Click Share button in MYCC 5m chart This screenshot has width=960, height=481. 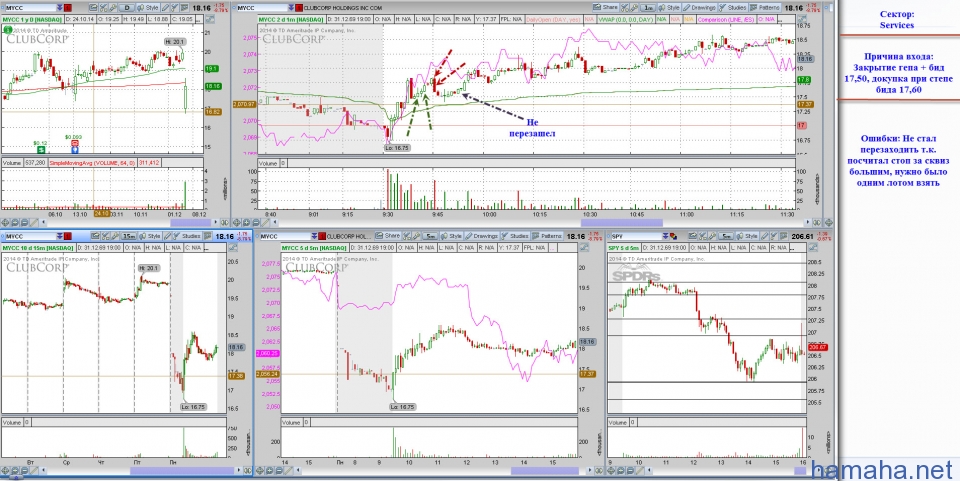388,237
